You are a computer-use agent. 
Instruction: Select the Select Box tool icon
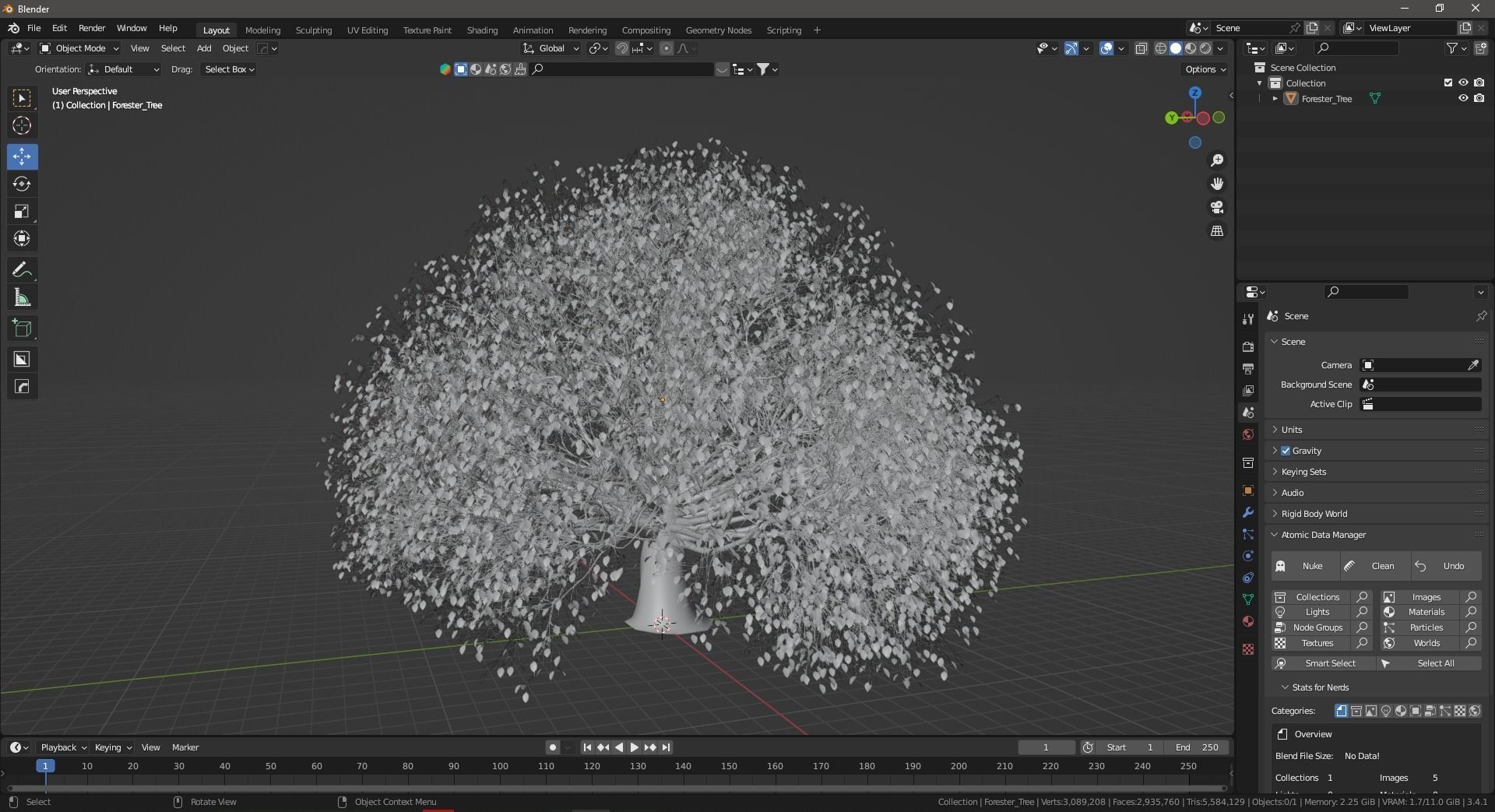pos(22,98)
